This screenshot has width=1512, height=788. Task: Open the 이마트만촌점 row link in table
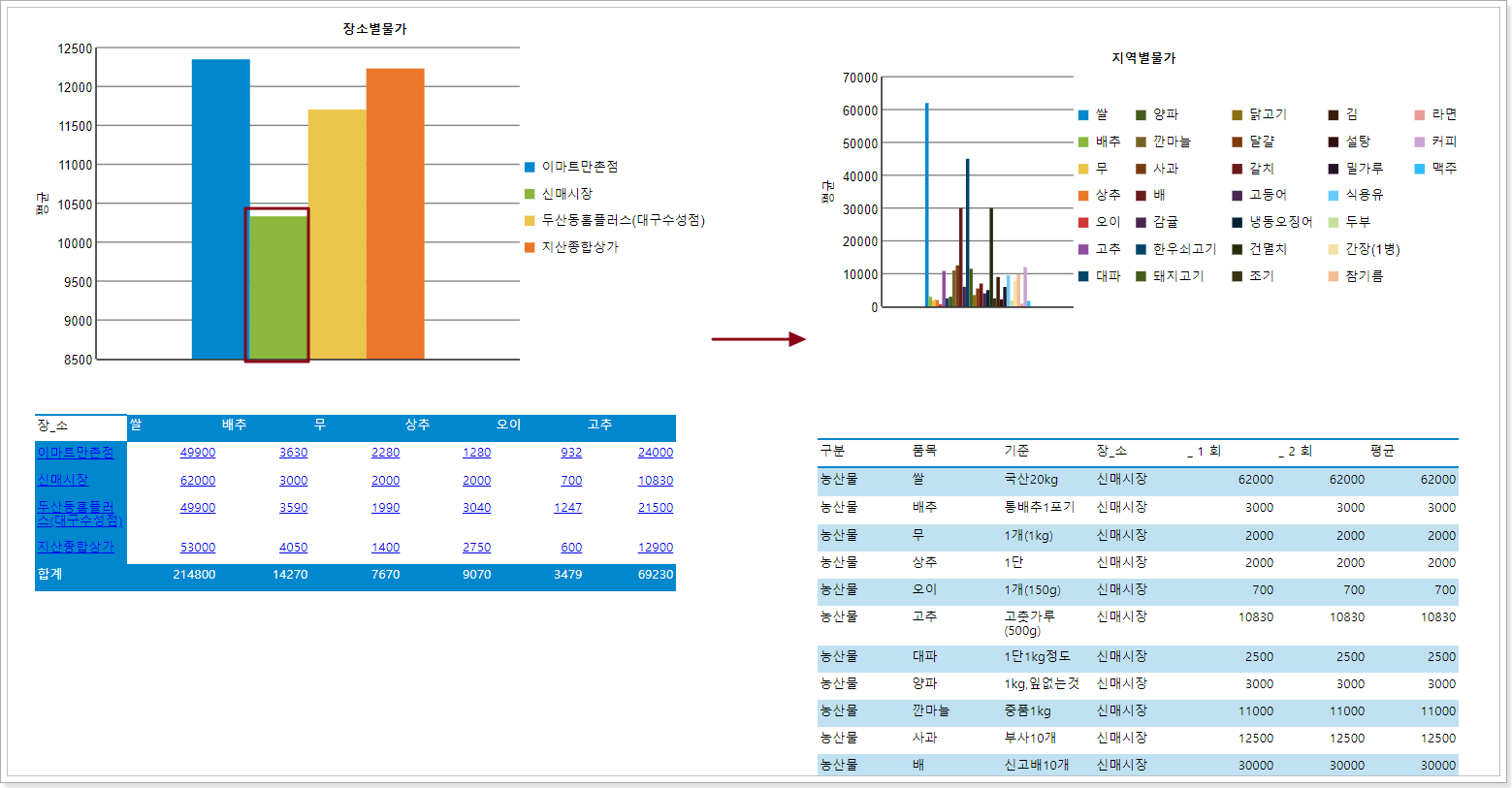76,453
